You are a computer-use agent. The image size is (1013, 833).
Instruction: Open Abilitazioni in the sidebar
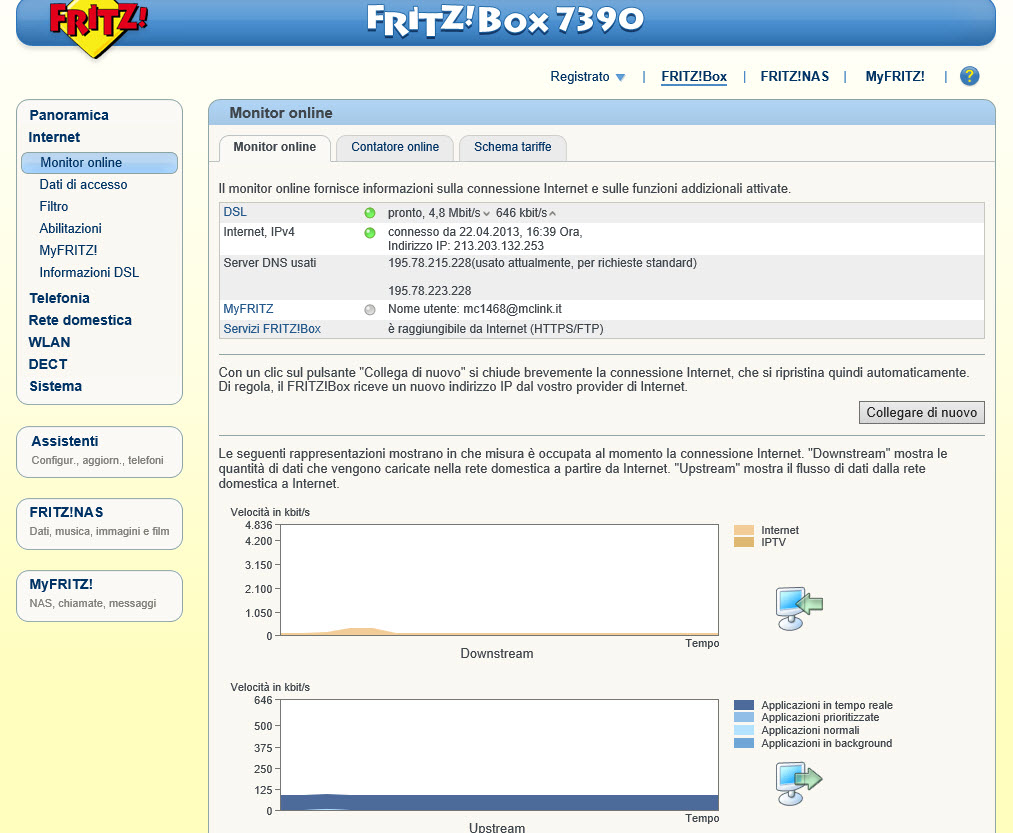70,229
